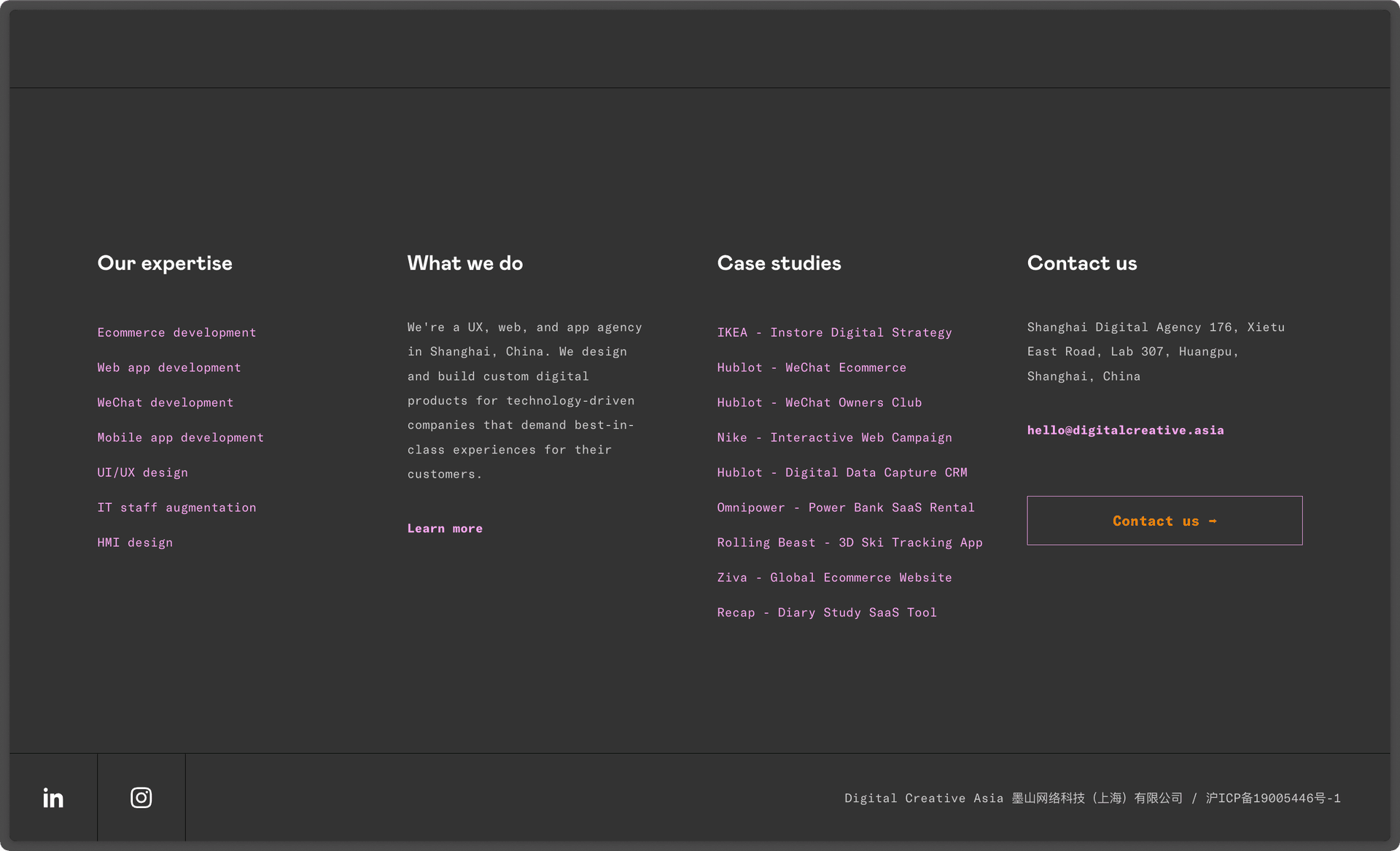Viewport: 1400px width, 851px height.
Task: Click the Contact us button
Action: [1164, 521]
